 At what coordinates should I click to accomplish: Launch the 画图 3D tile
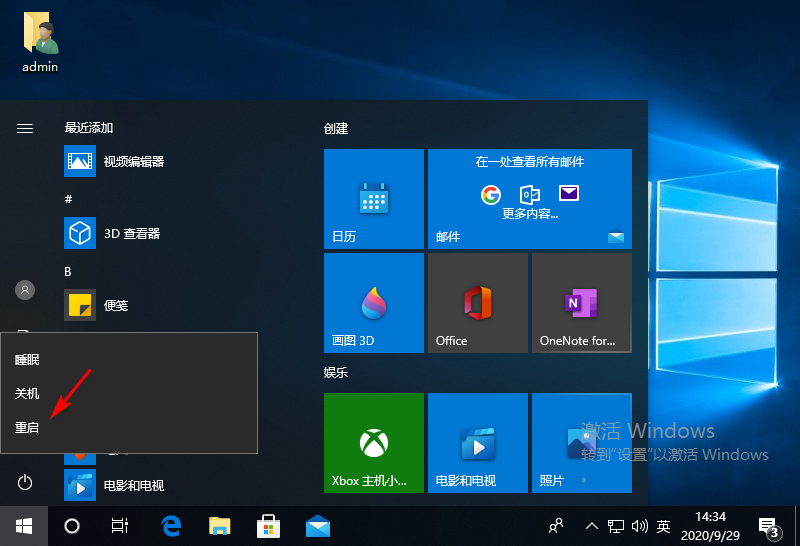point(374,303)
